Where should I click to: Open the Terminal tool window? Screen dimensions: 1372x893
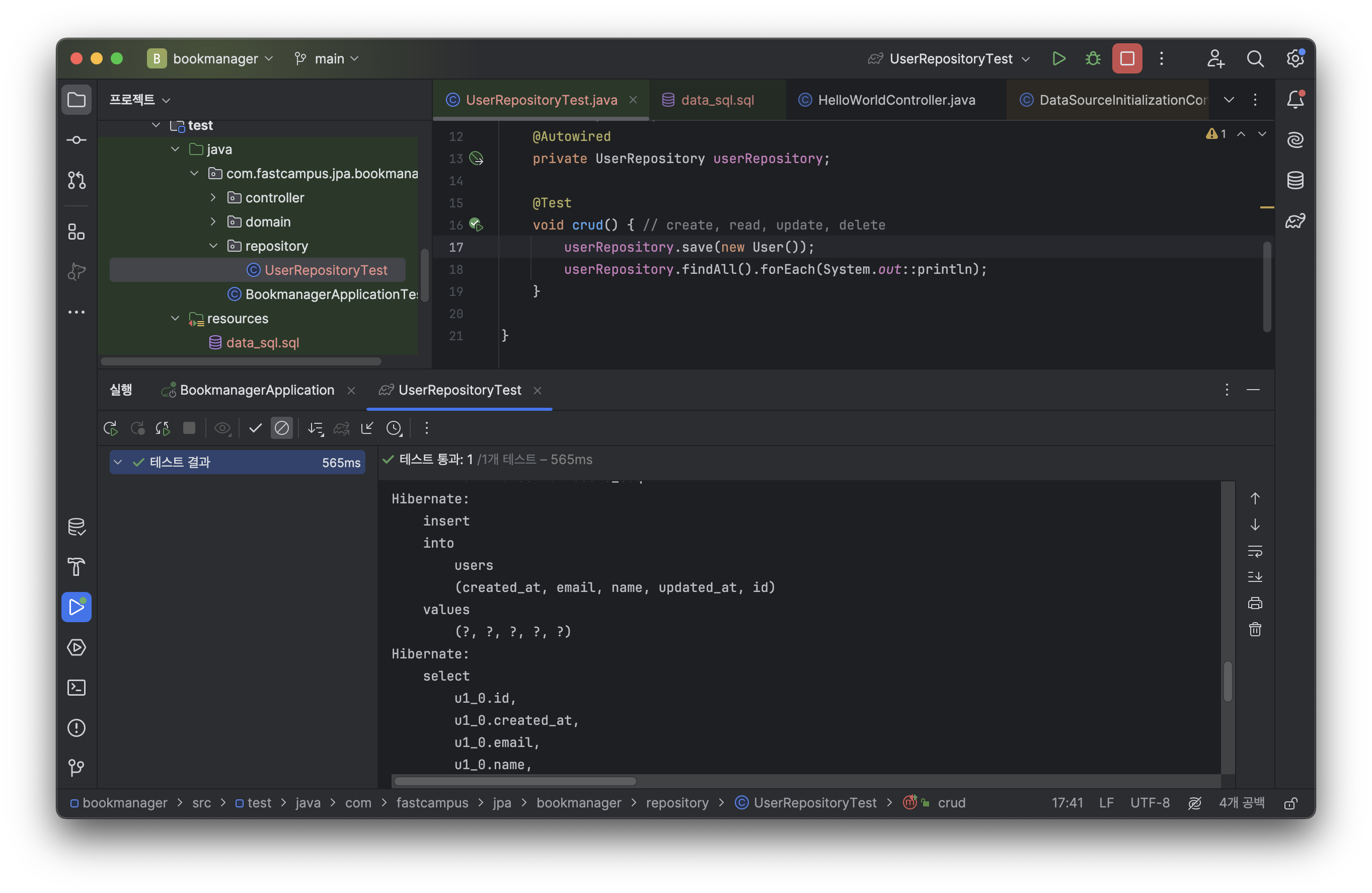coord(77,688)
